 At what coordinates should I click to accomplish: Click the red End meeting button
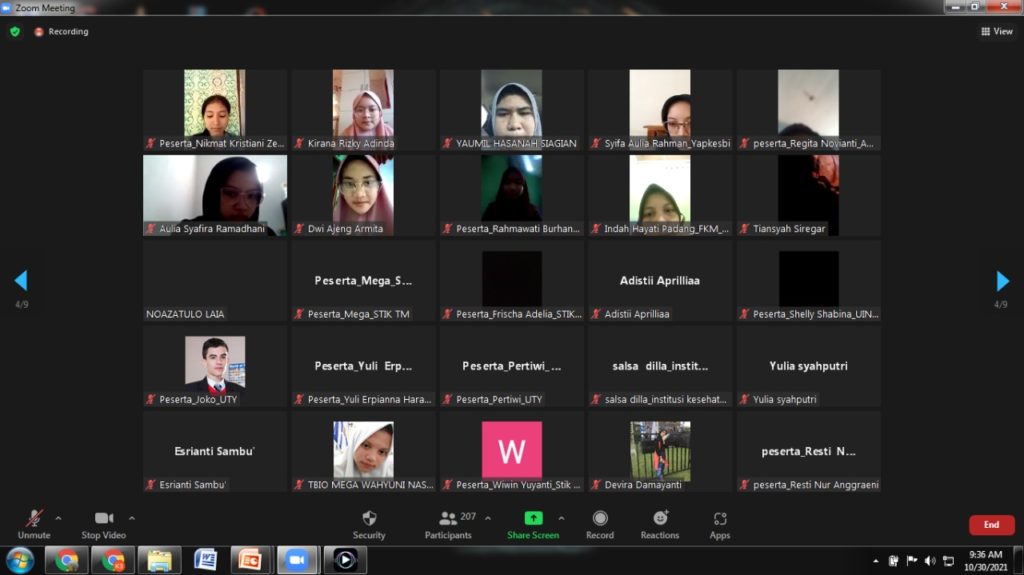pyautogui.click(x=991, y=525)
